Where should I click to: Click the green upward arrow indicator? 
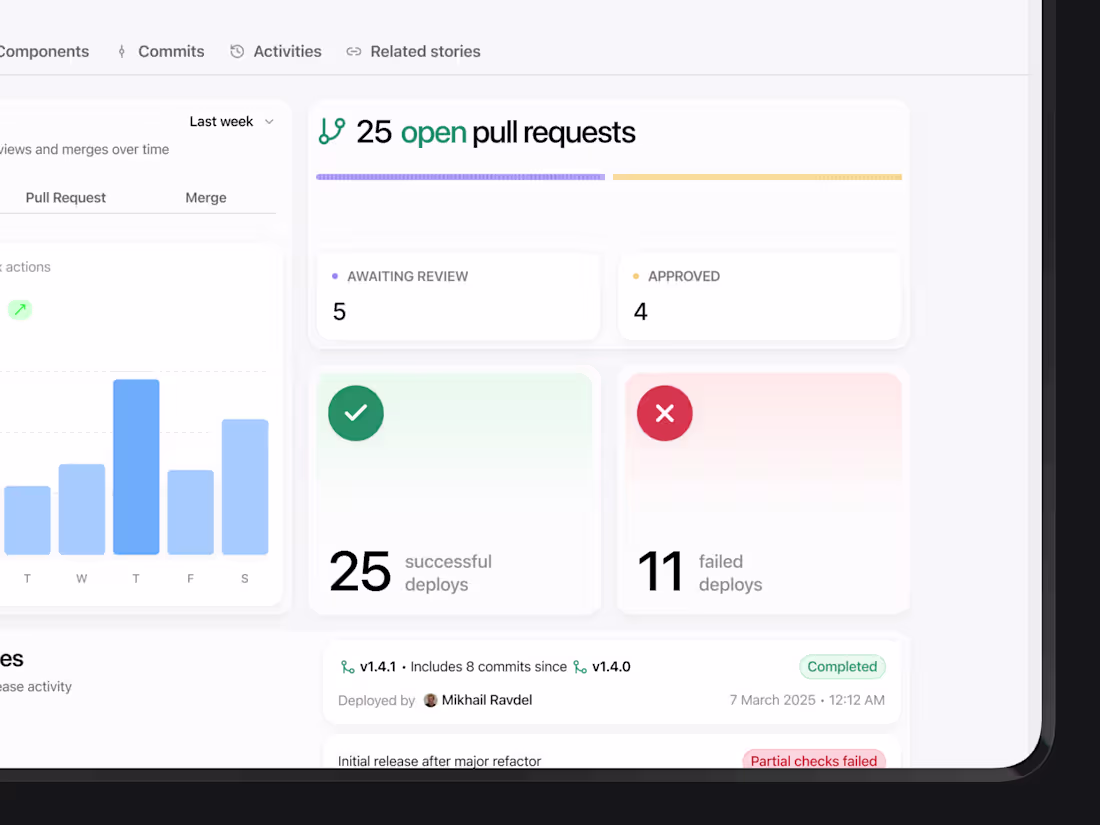coord(20,309)
